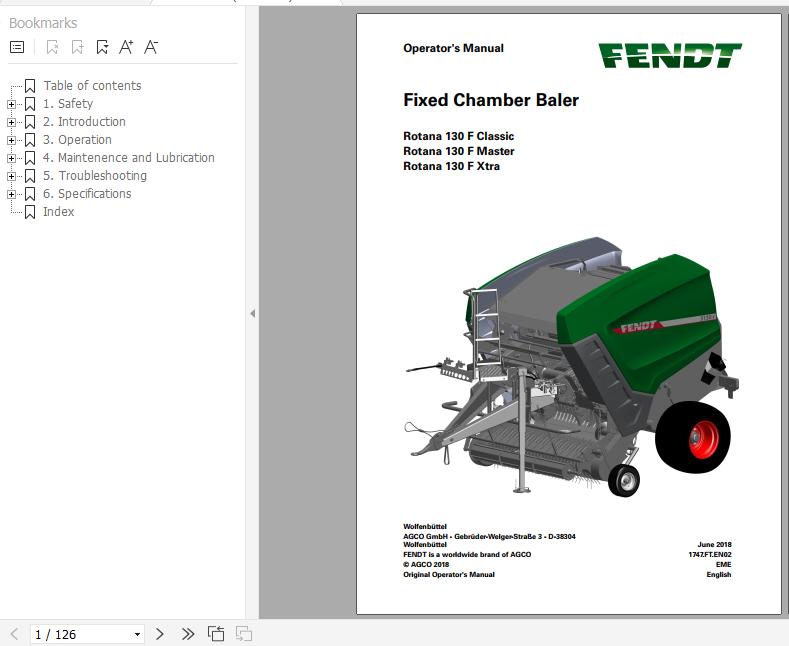Viewport: 789px width, 646px height.
Task: Click the Rotana 130 F Xtra line
Action: [451, 166]
